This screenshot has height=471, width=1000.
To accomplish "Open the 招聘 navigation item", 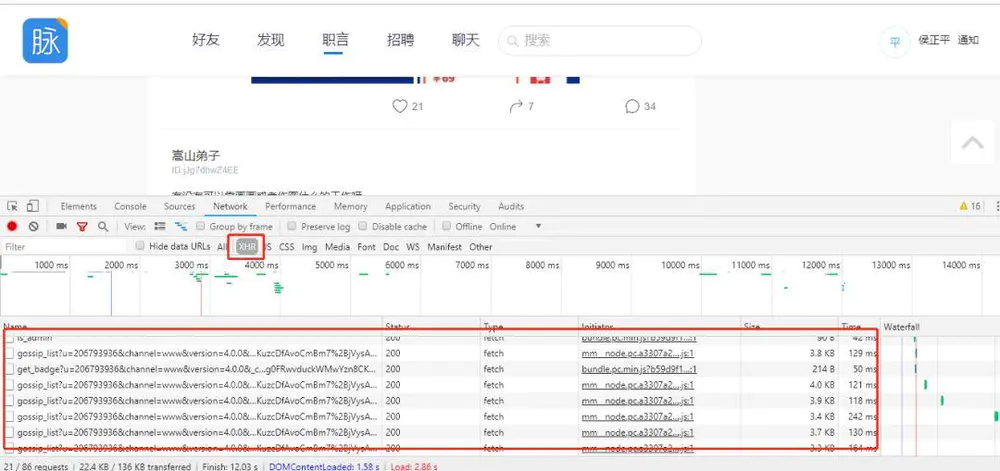I will (401, 40).
